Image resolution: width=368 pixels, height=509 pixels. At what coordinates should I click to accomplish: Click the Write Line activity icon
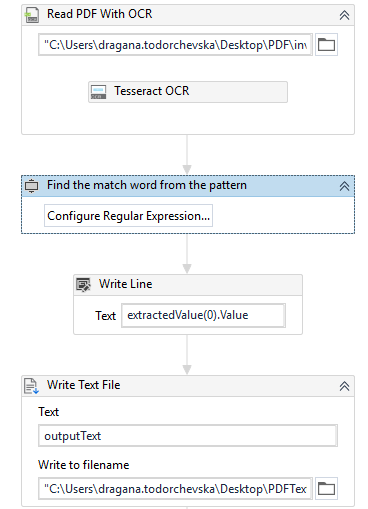click(x=83, y=285)
